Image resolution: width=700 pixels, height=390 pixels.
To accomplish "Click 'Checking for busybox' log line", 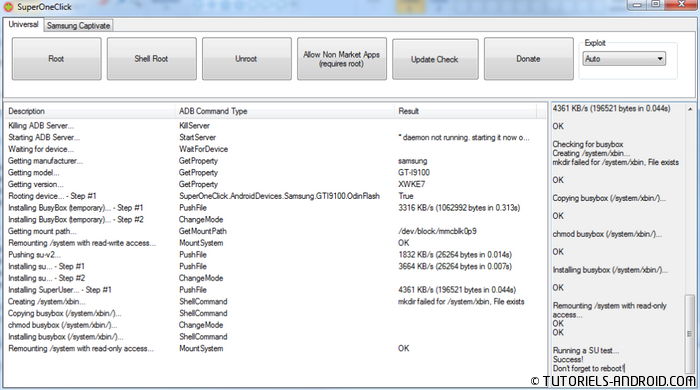I will pos(588,144).
